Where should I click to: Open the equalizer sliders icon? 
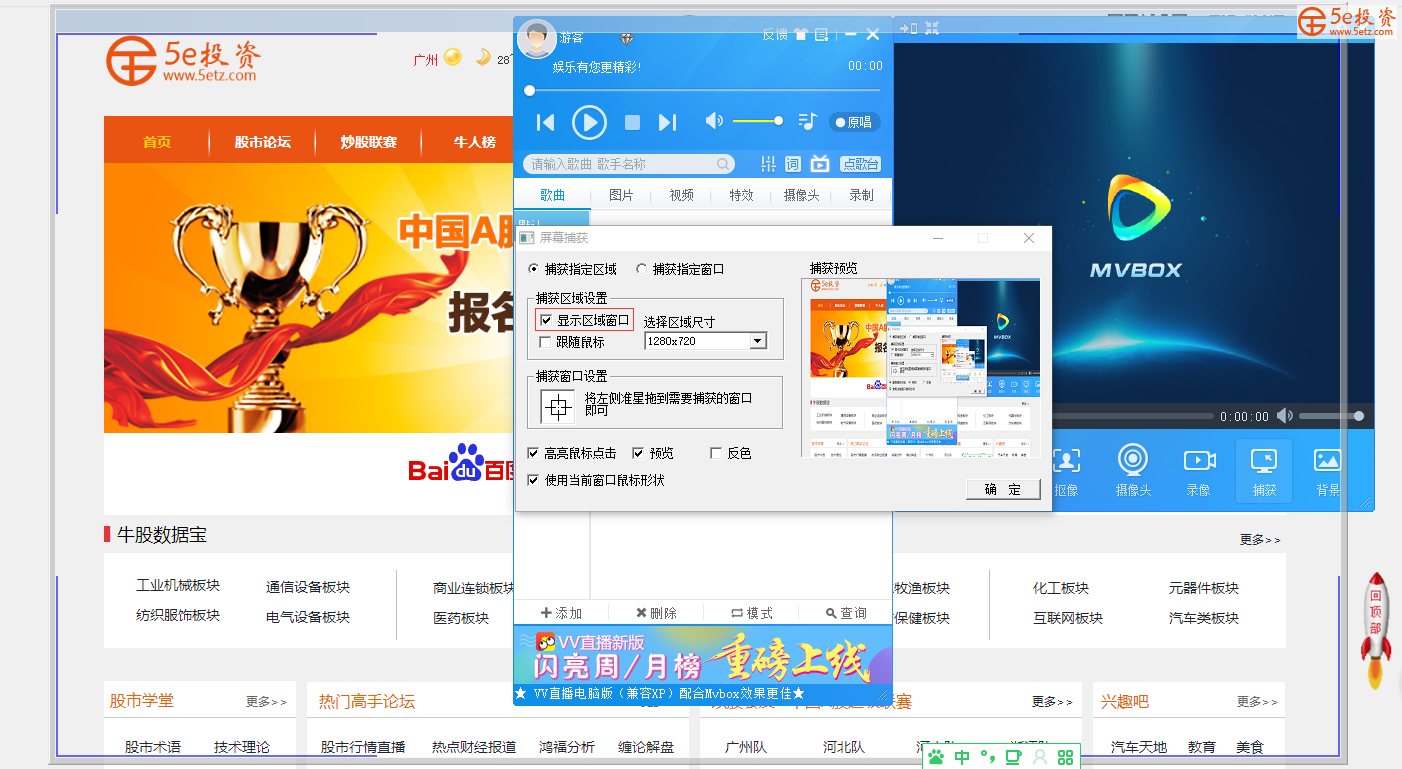[768, 164]
